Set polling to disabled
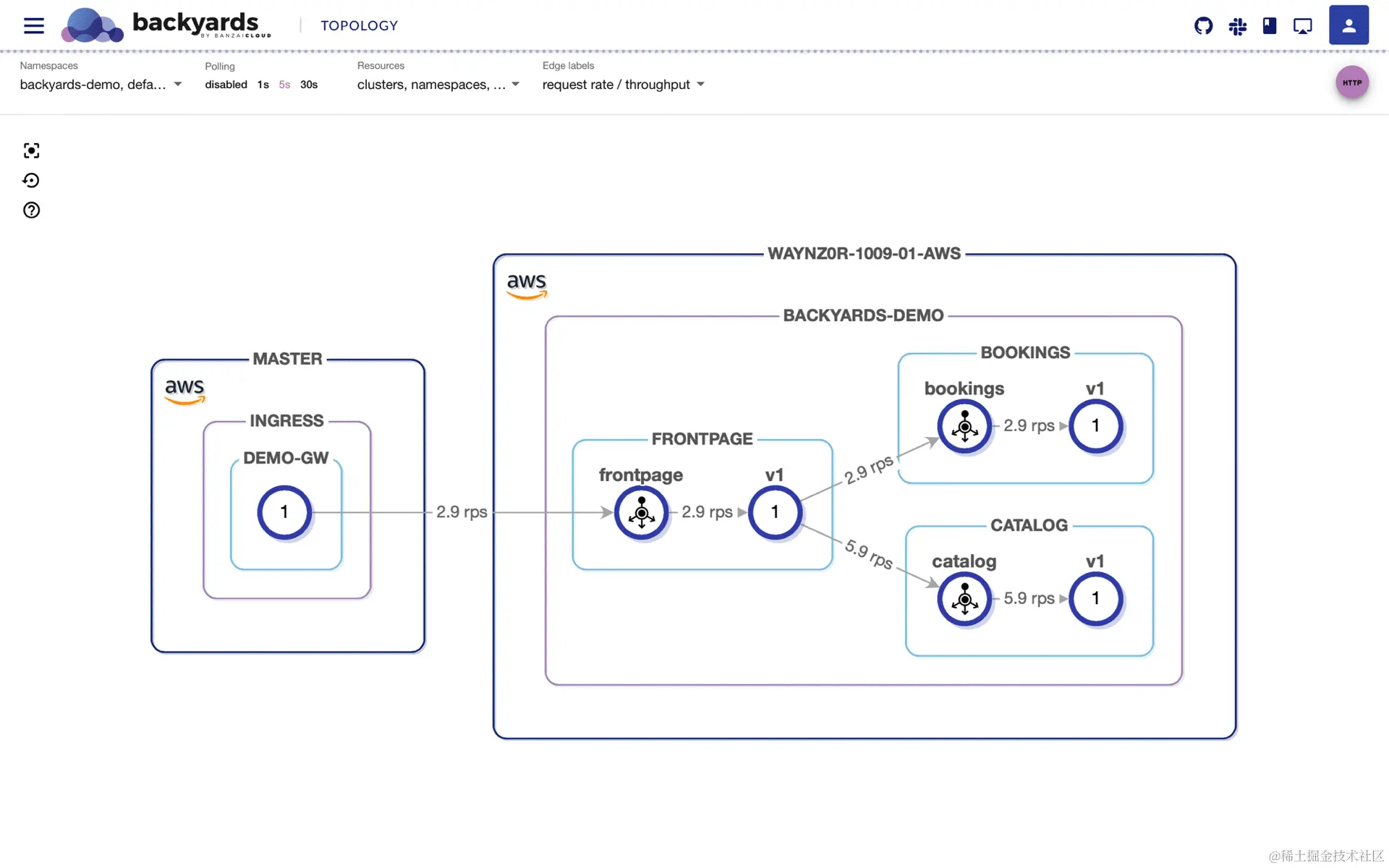1389x868 pixels. (226, 85)
